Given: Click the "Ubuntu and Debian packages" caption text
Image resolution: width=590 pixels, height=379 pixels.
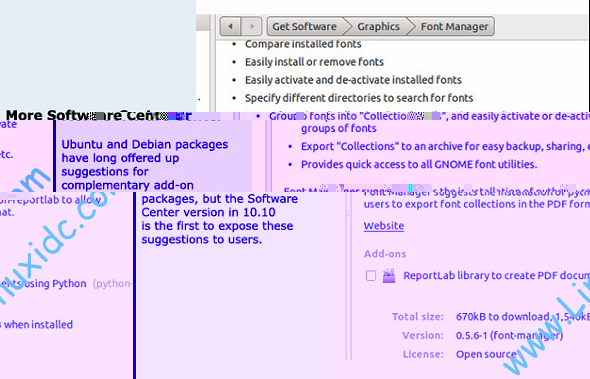Looking at the screenshot, I should [144, 145].
